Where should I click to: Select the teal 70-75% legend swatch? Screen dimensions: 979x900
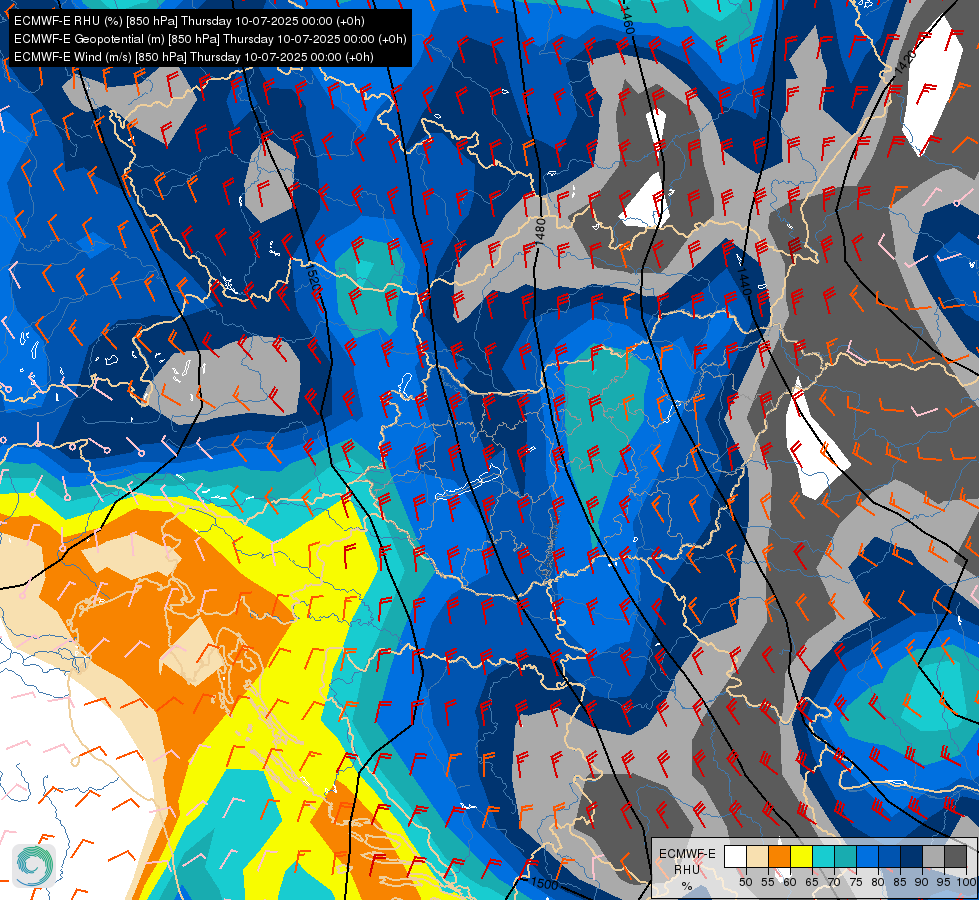(x=845, y=856)
